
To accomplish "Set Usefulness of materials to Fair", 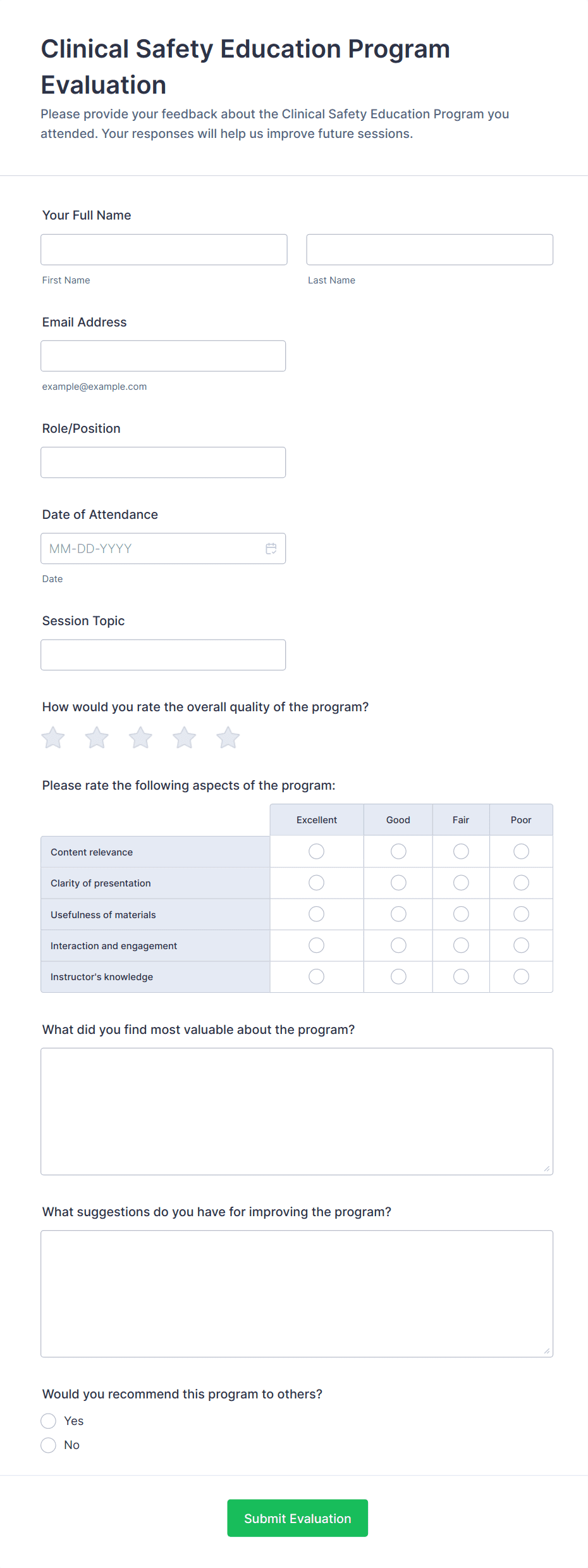I will 461,914.
